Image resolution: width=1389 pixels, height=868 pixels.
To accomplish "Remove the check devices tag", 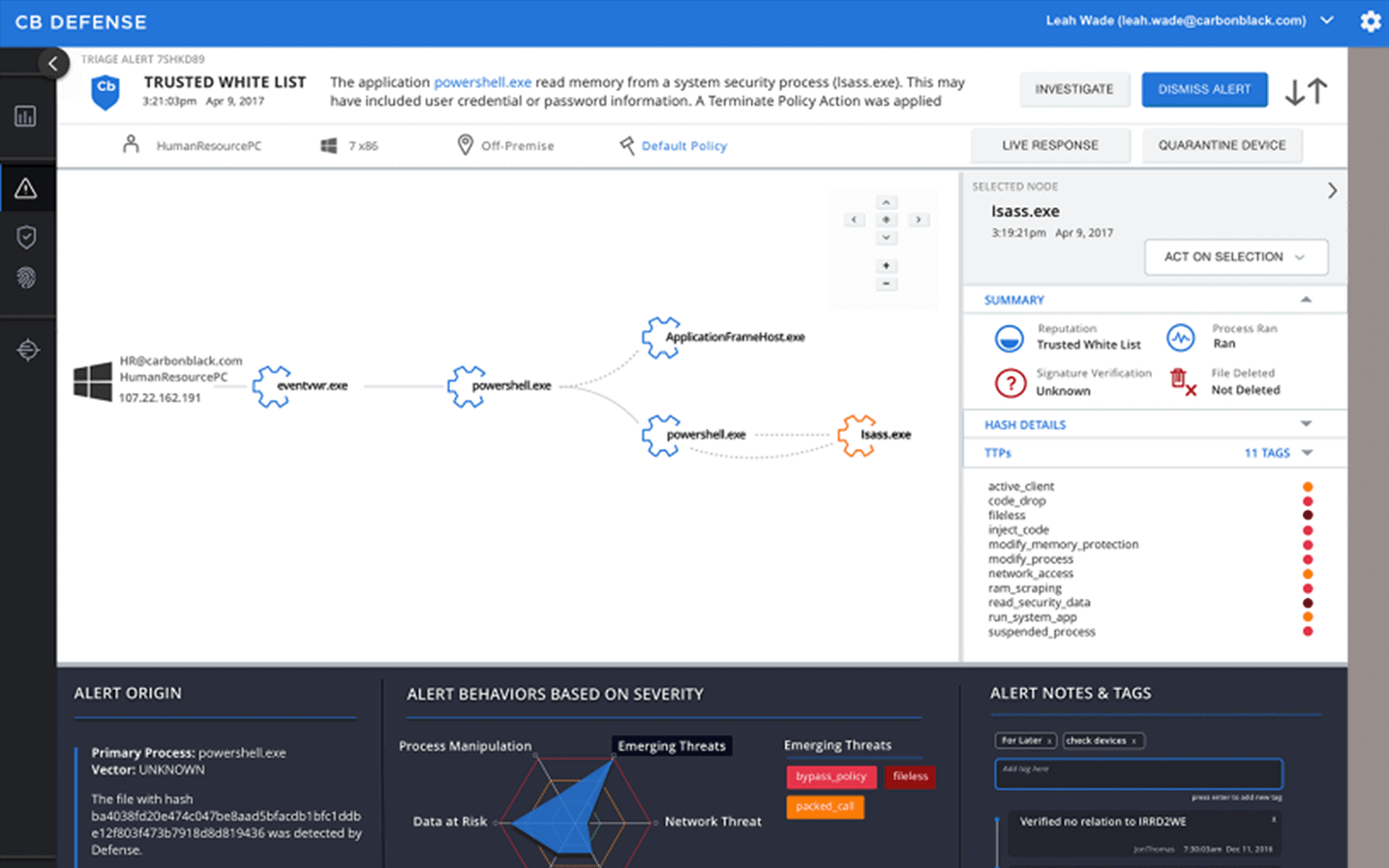I will point(1134,741).
